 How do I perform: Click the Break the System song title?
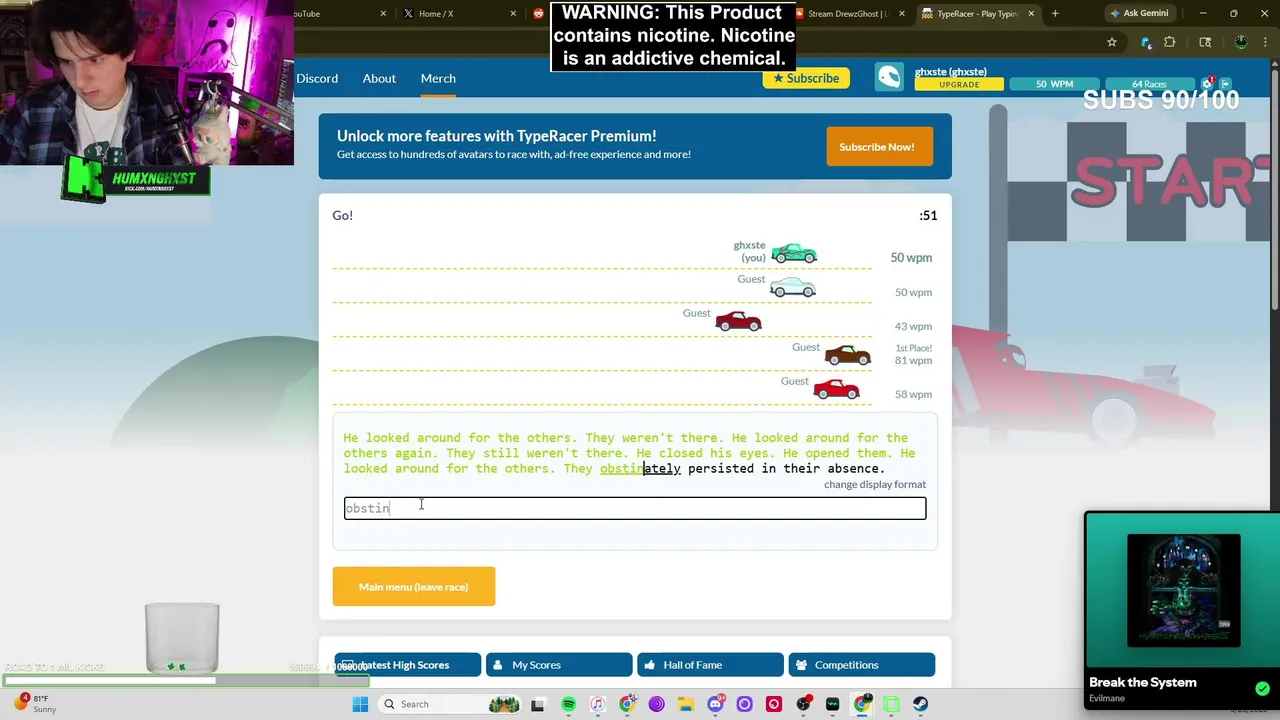[x=1143, y=682]
